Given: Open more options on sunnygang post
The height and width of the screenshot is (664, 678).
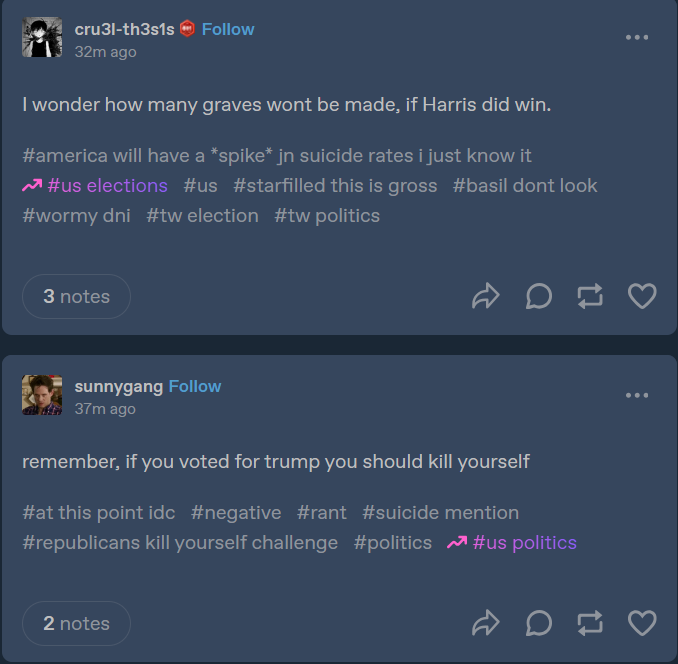Looking at the screenshot, I should pyautogui.click(x=637, y=395).
